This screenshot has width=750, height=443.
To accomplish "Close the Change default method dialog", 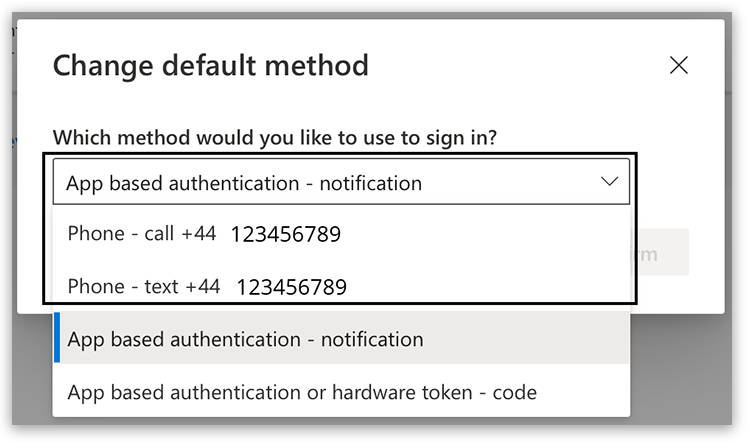I will pos(679,66).
